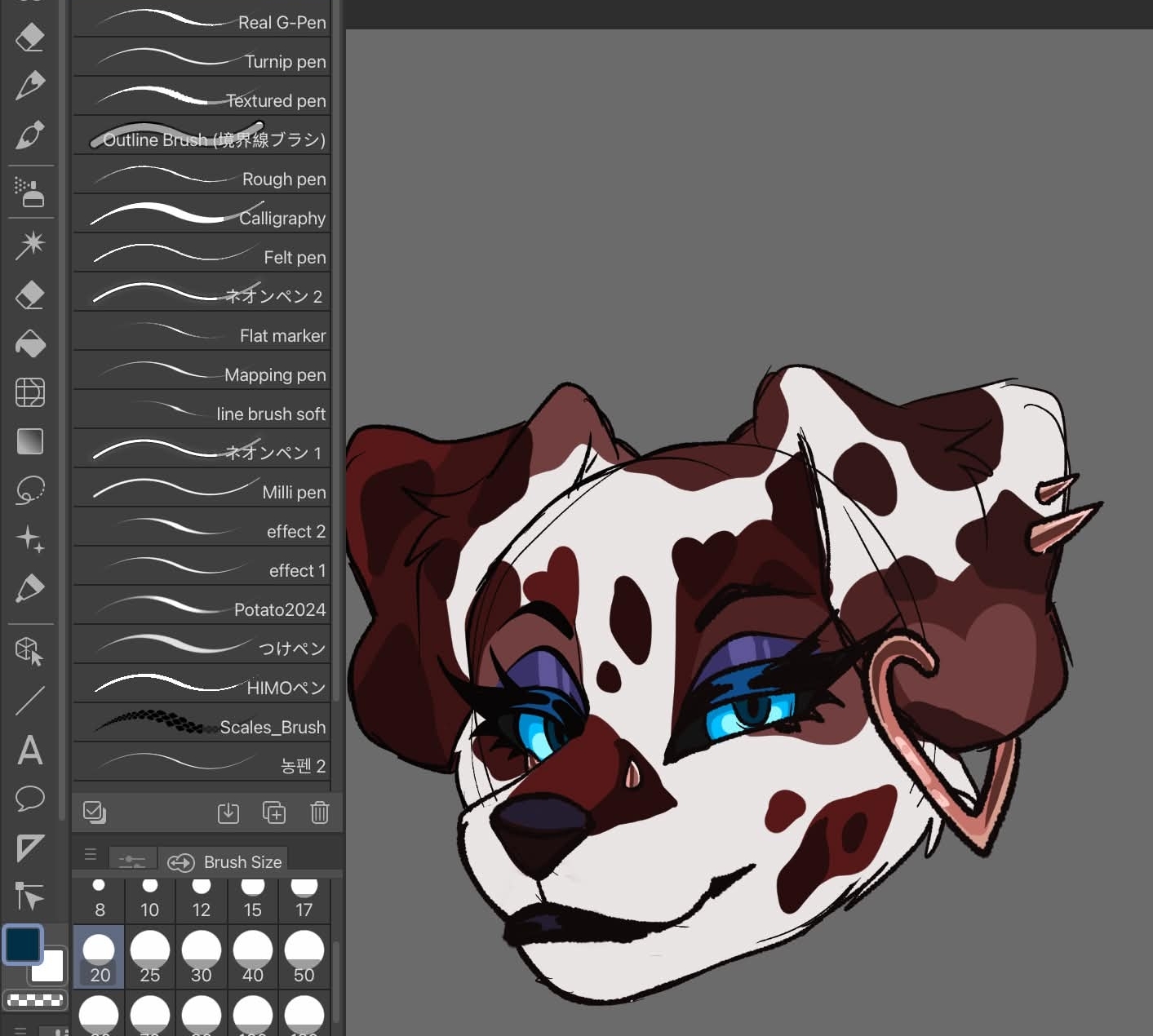Select the Pen tool in the toolbar
This screenshot has height=1036, width=1153.
pos(30,86)
